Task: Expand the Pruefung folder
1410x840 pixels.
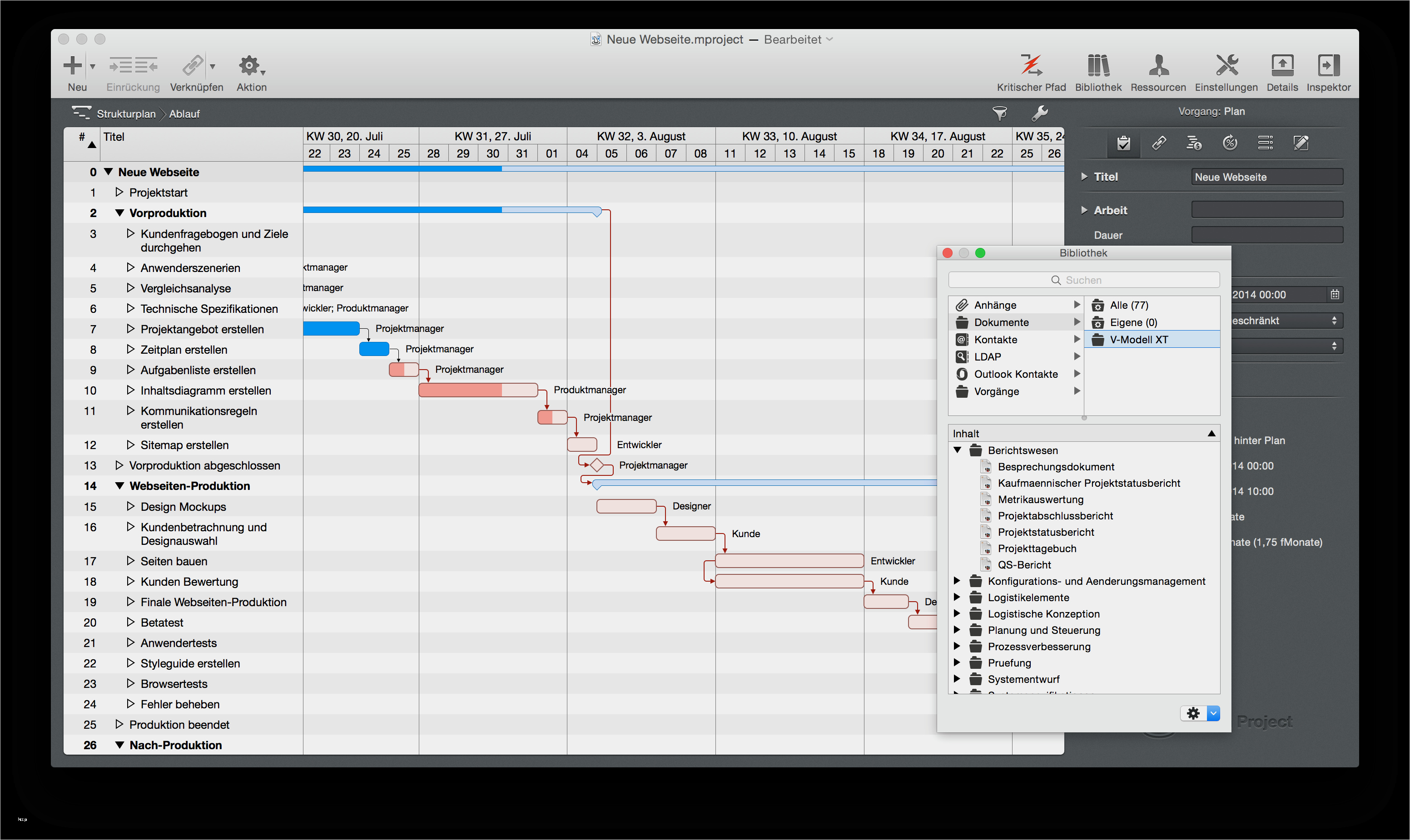Action: point(957,662)
